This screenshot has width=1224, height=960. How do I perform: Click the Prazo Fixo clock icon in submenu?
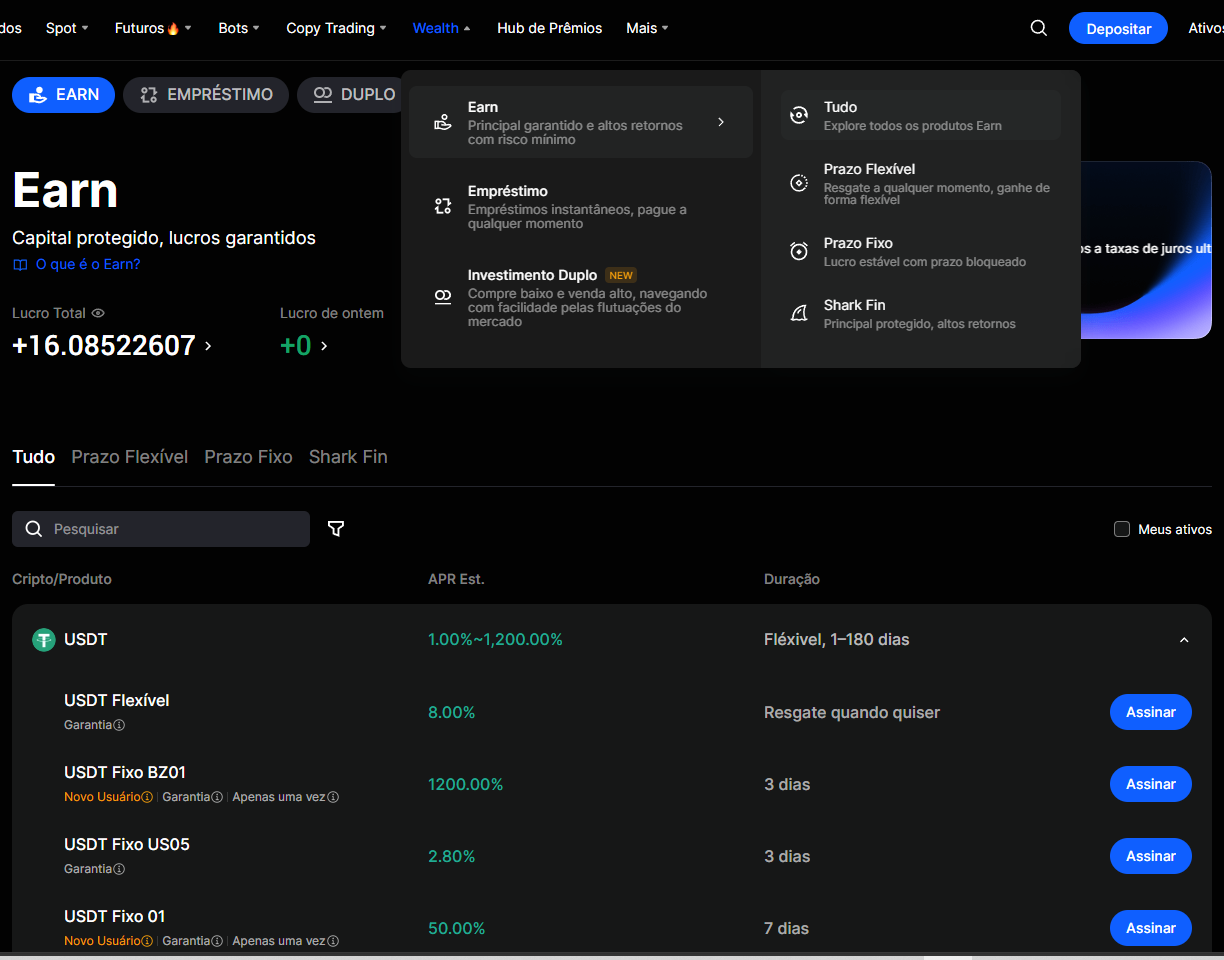[x=799, y=251]
